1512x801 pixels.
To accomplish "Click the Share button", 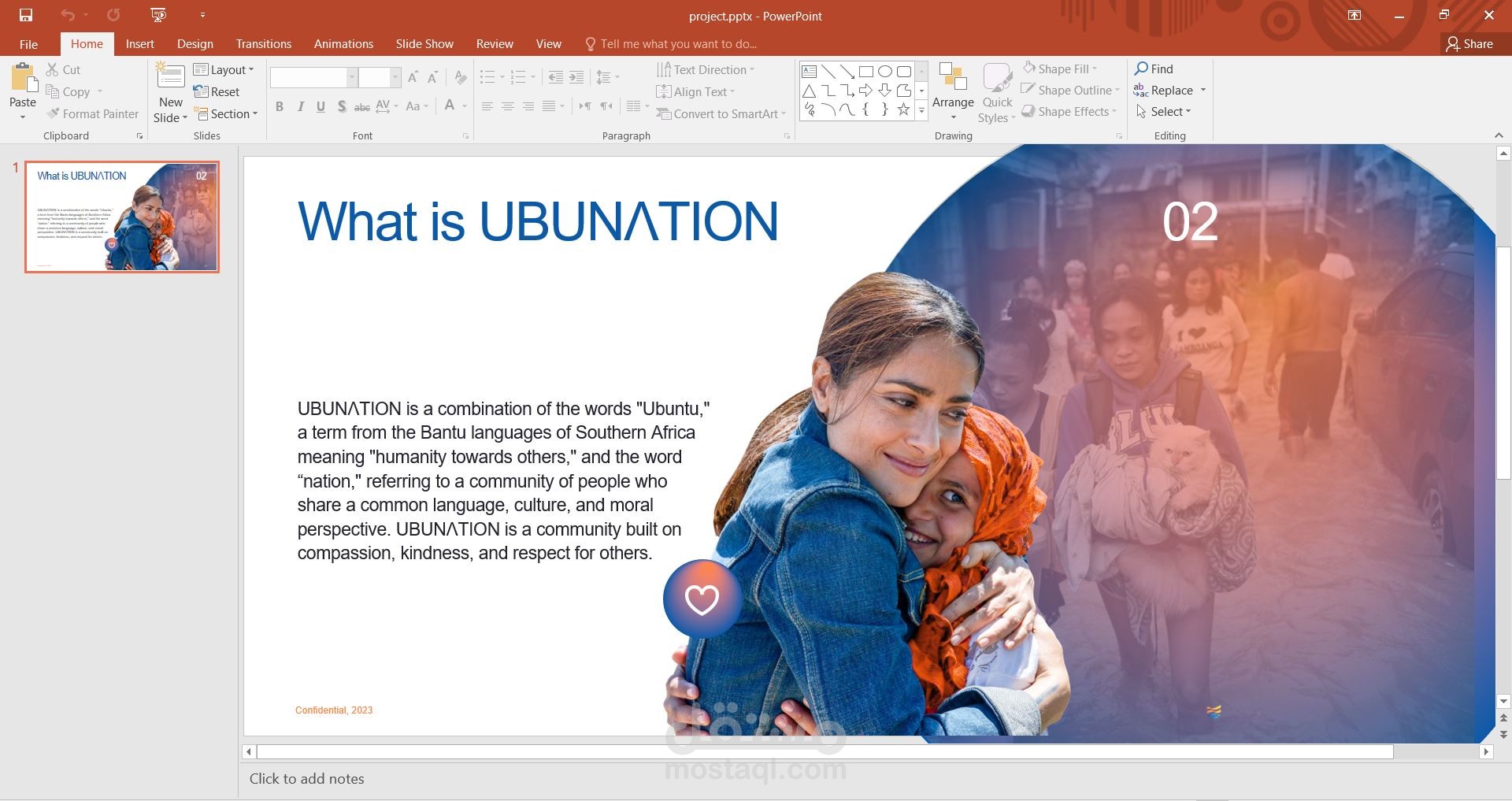I will (1469, 44).
